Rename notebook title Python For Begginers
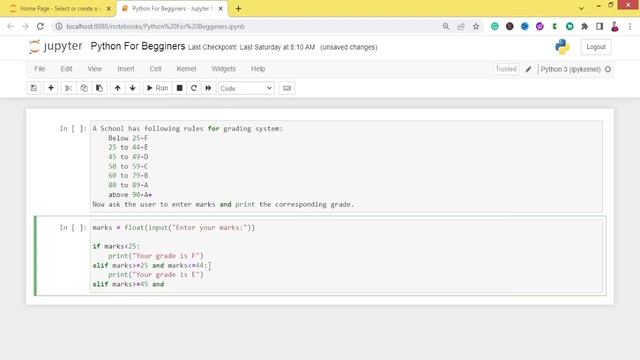640x360 pixels. click(138, 47)
